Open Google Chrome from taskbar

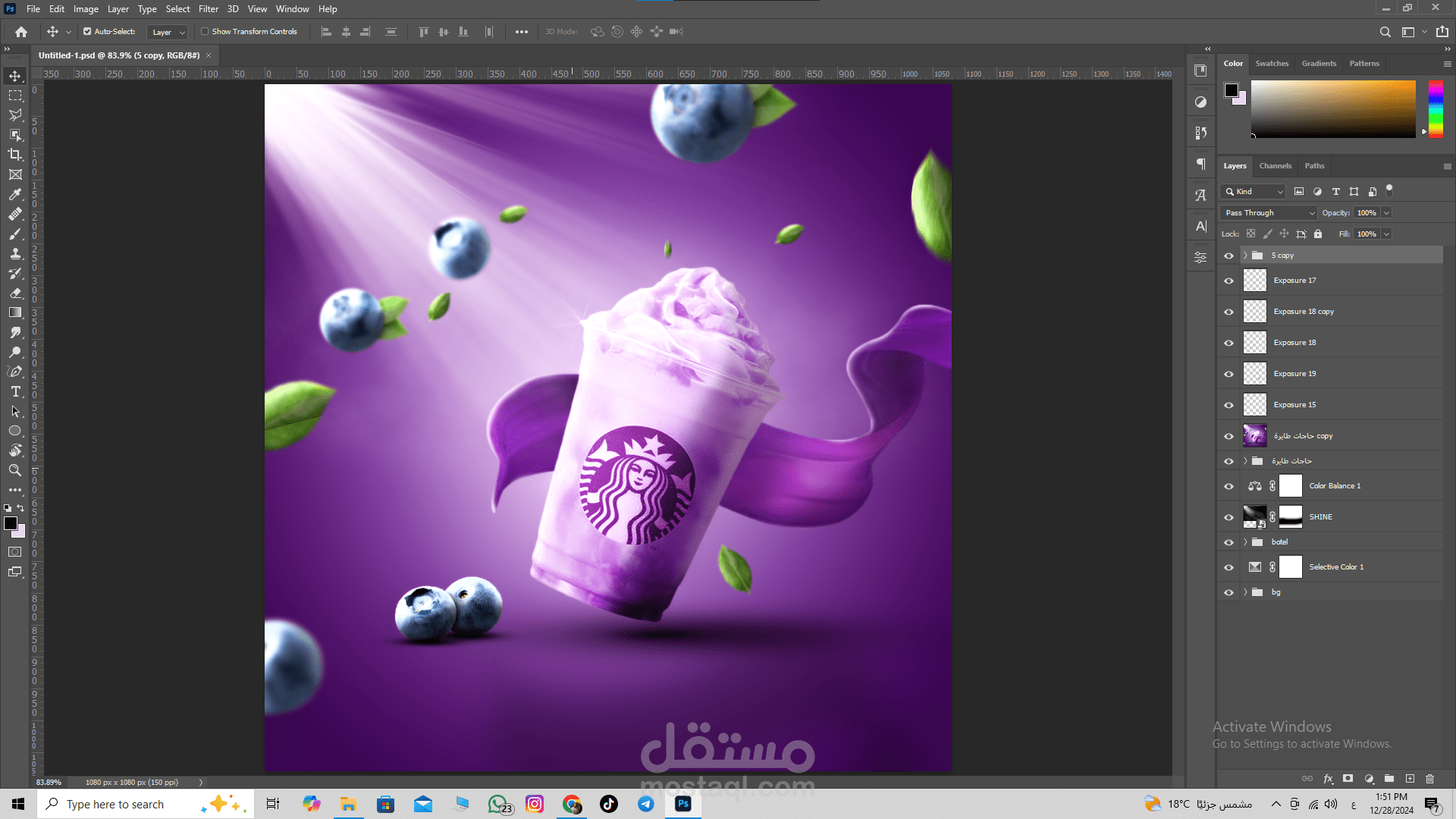click(x=572, y=804)
